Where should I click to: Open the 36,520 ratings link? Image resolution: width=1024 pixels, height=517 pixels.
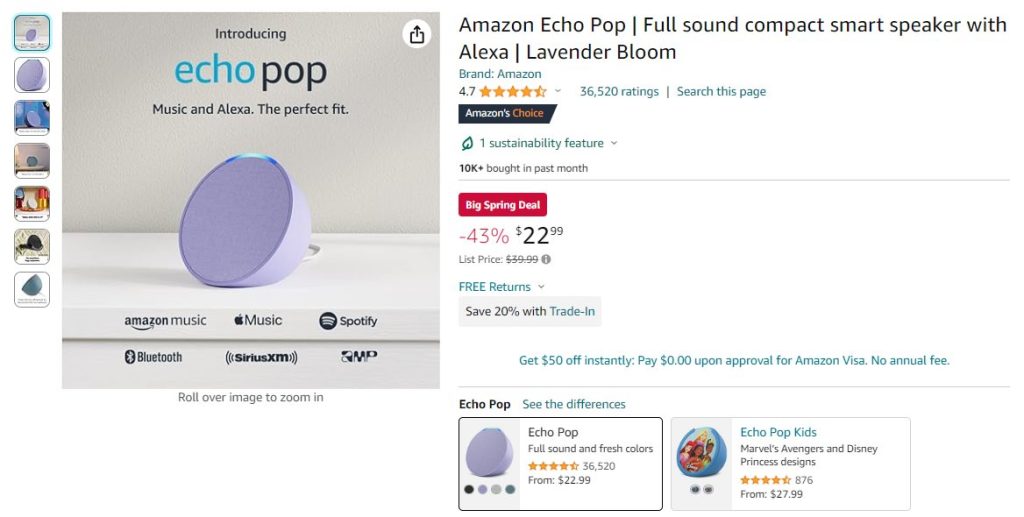pos(619,91)
